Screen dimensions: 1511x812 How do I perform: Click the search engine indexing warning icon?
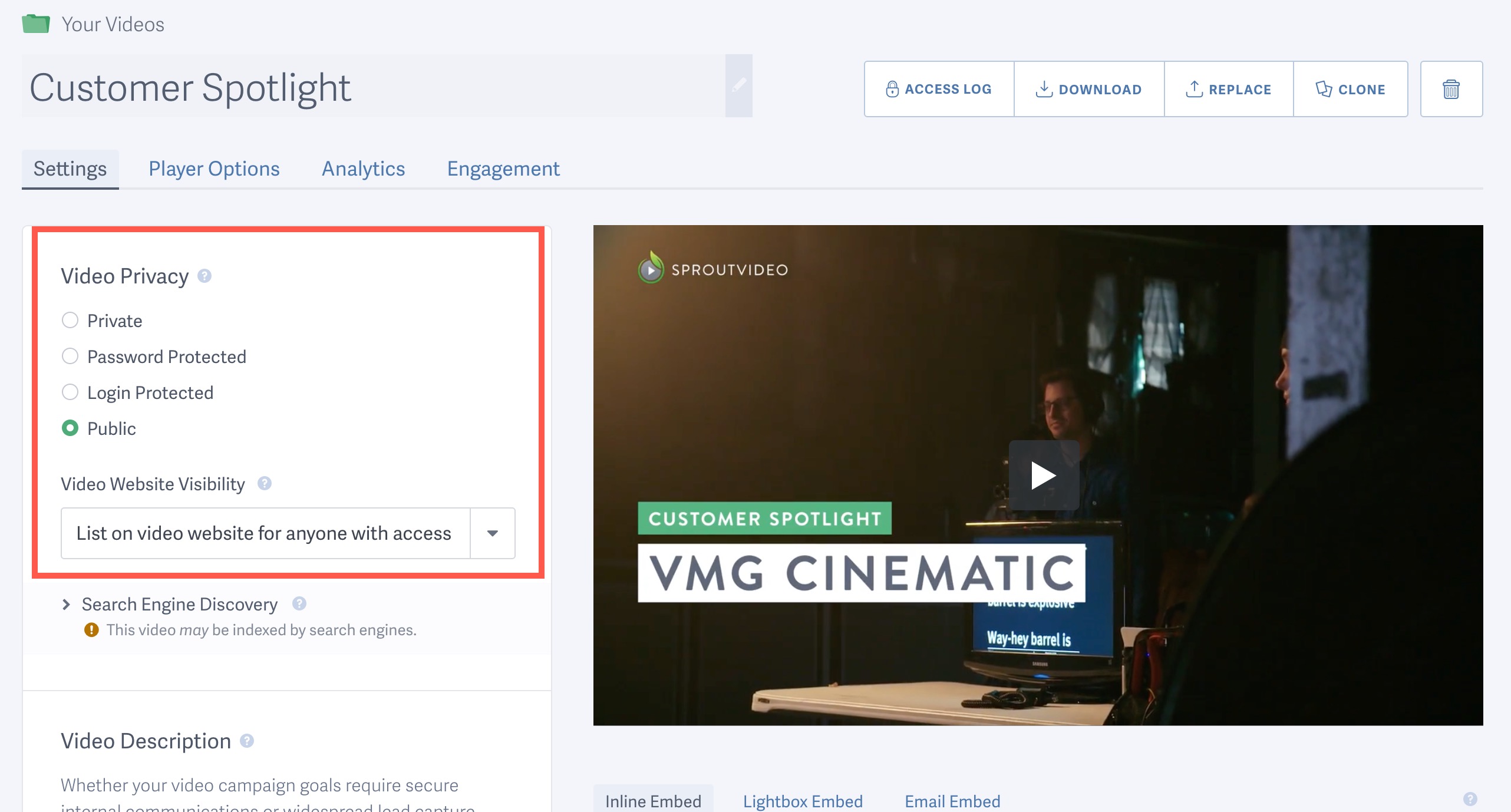point(93,629)
